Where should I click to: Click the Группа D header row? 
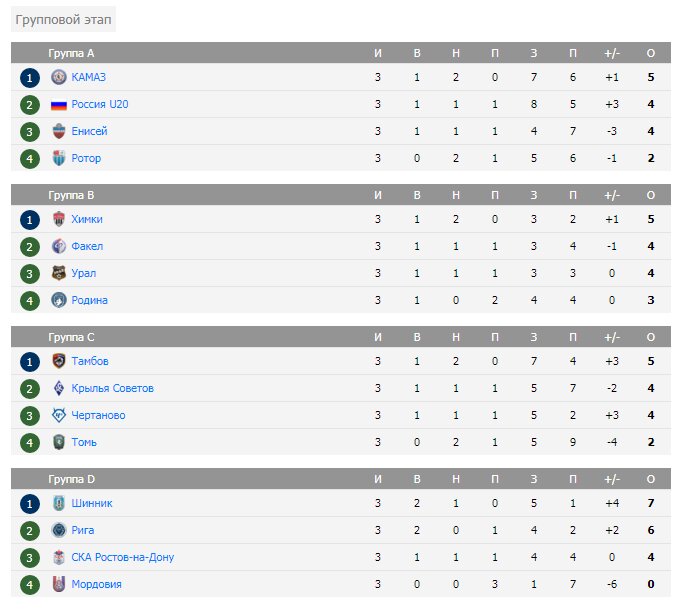(341, 479)
